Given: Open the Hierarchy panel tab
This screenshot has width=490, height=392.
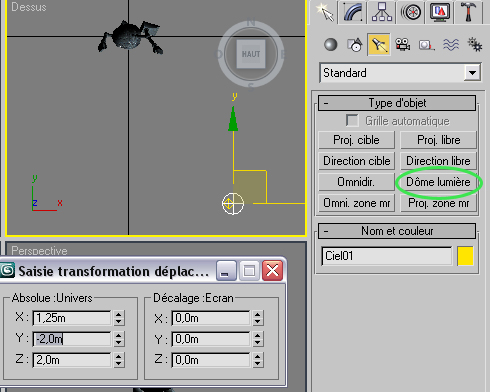Looking at the screenshot, I should (x=382, y=12).
